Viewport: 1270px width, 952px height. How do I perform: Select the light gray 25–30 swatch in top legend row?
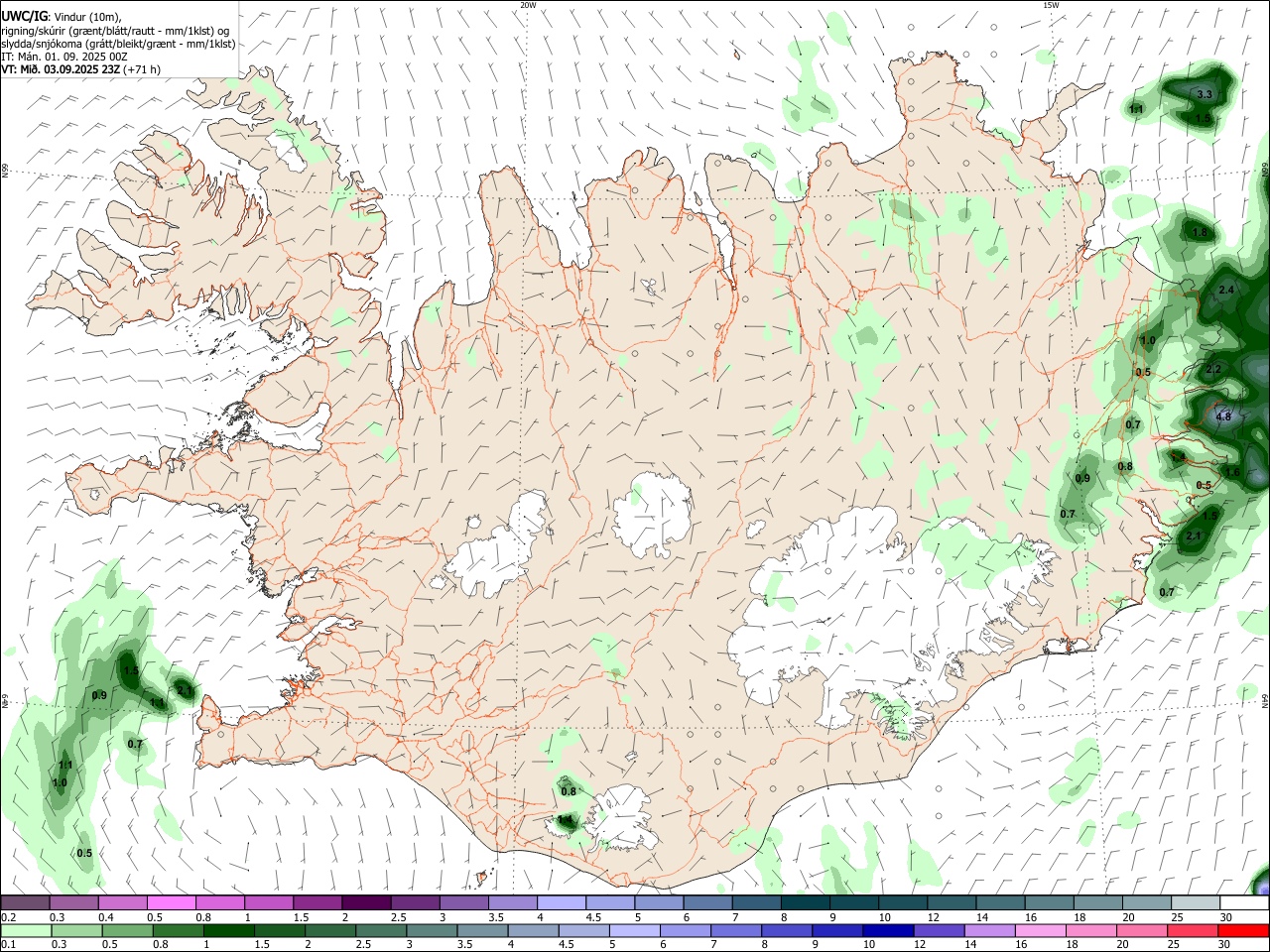point(1196,903)
